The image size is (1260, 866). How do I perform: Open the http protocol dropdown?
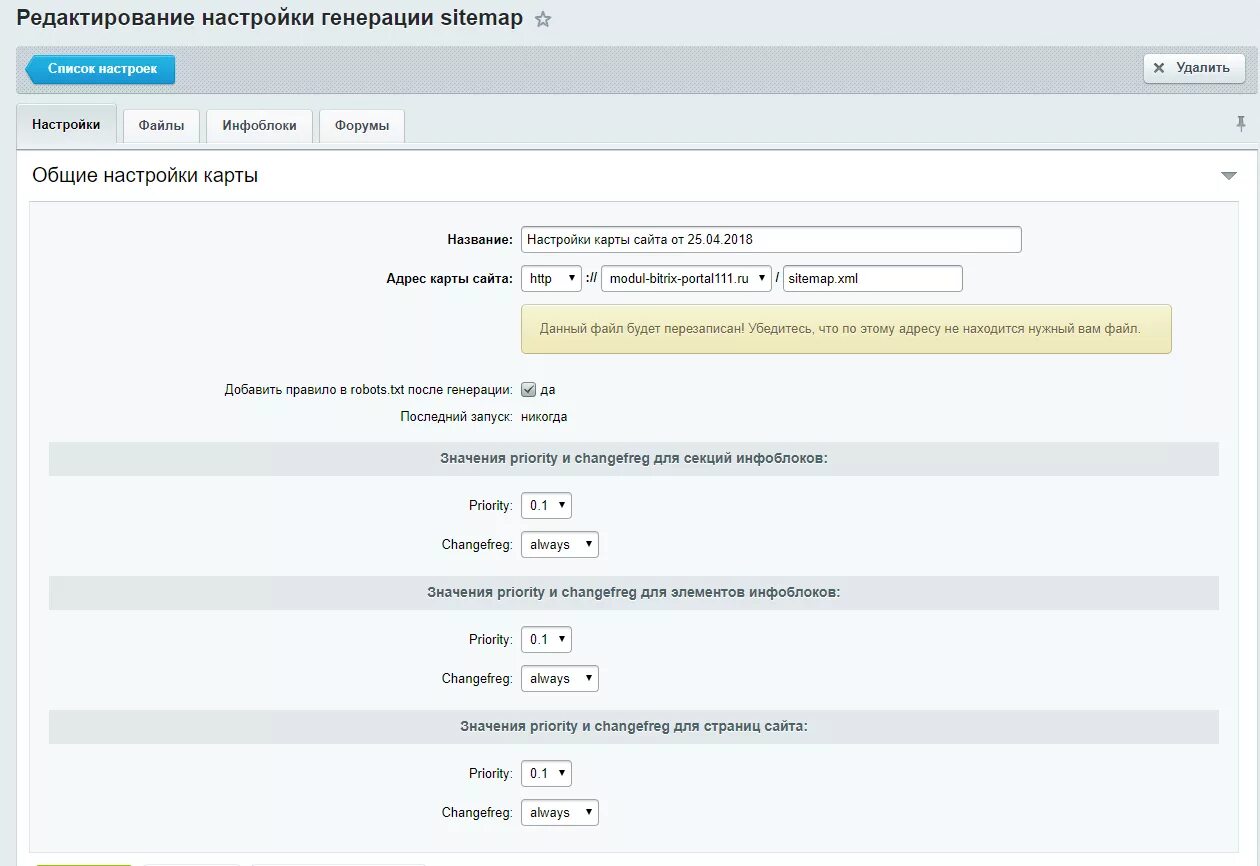(x=551, y=279)
